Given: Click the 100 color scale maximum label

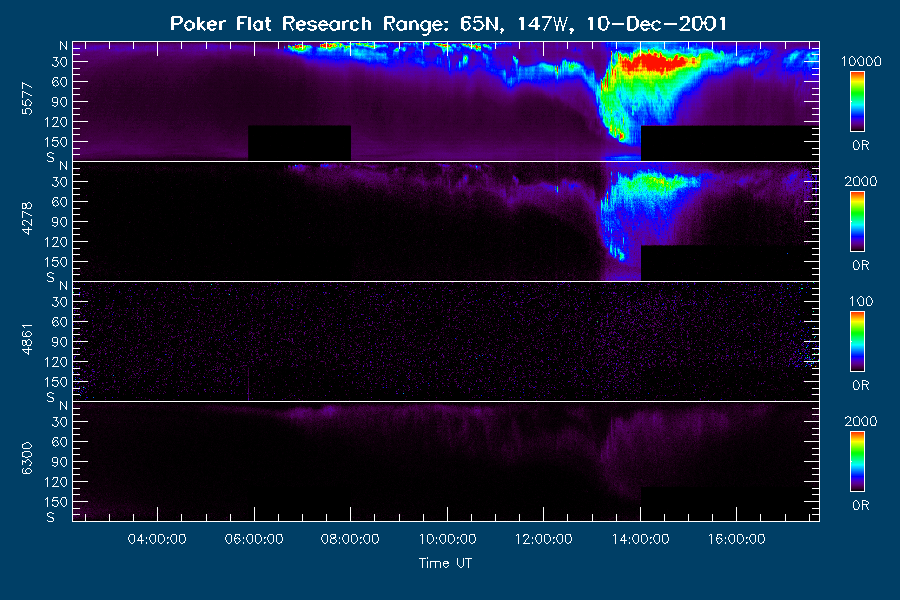Looking at the screenshot, I should point(861,301).
